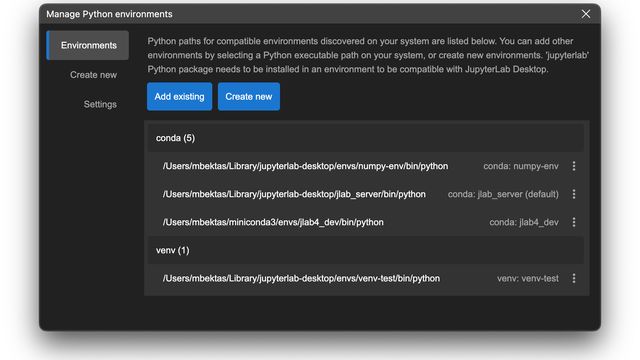Click the Add existing button
This screenshot has height=360, width=640.
pos(180,96)
